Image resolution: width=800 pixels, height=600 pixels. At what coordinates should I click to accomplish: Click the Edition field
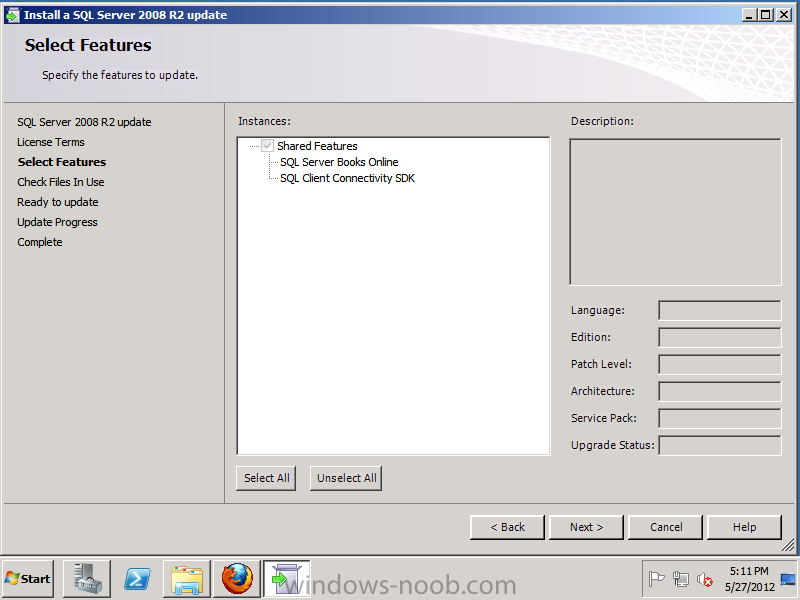pyautogui.click(x=720, y=337)
